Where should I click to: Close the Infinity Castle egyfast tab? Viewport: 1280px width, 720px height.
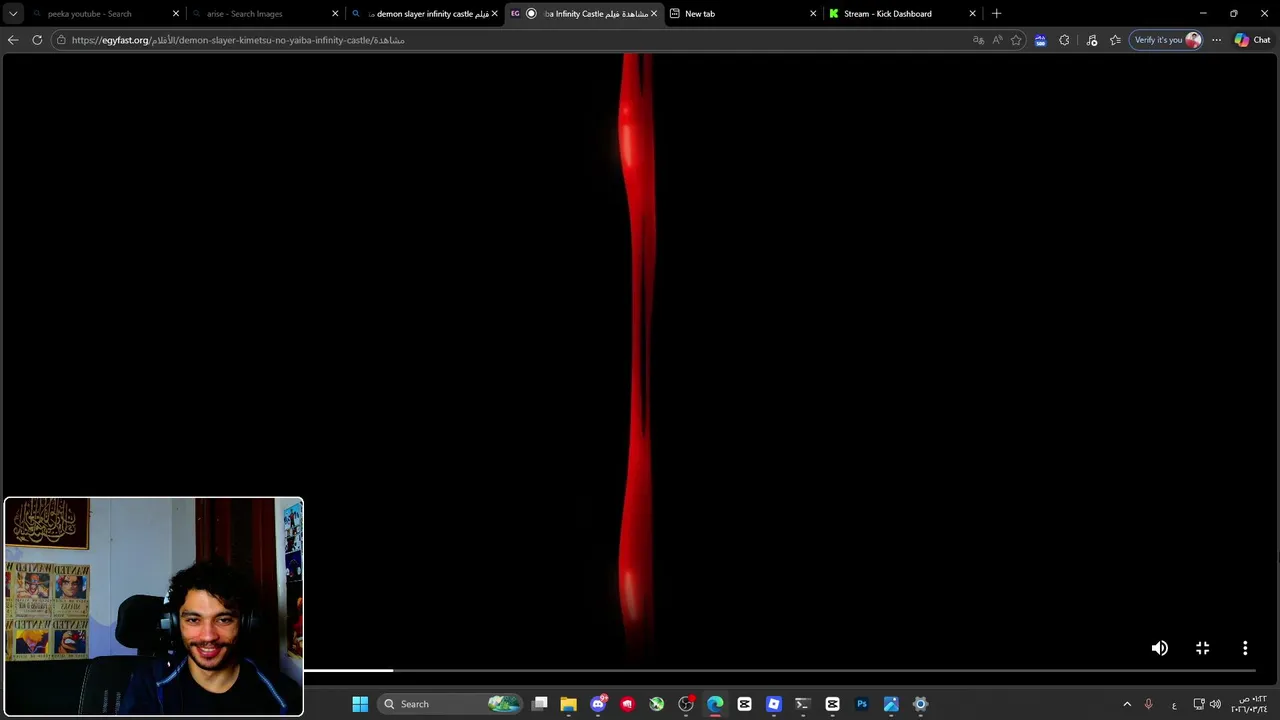click(654, 14)
